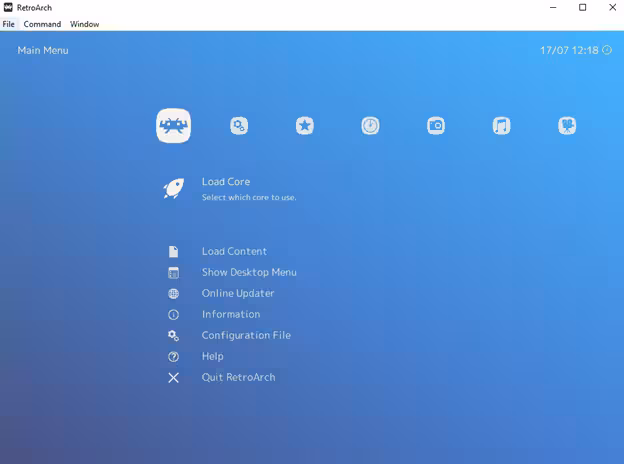Click the 'Select which core to use.' sublabel
Viewport: 624px width, 464px height.
(x=249, y=197)
